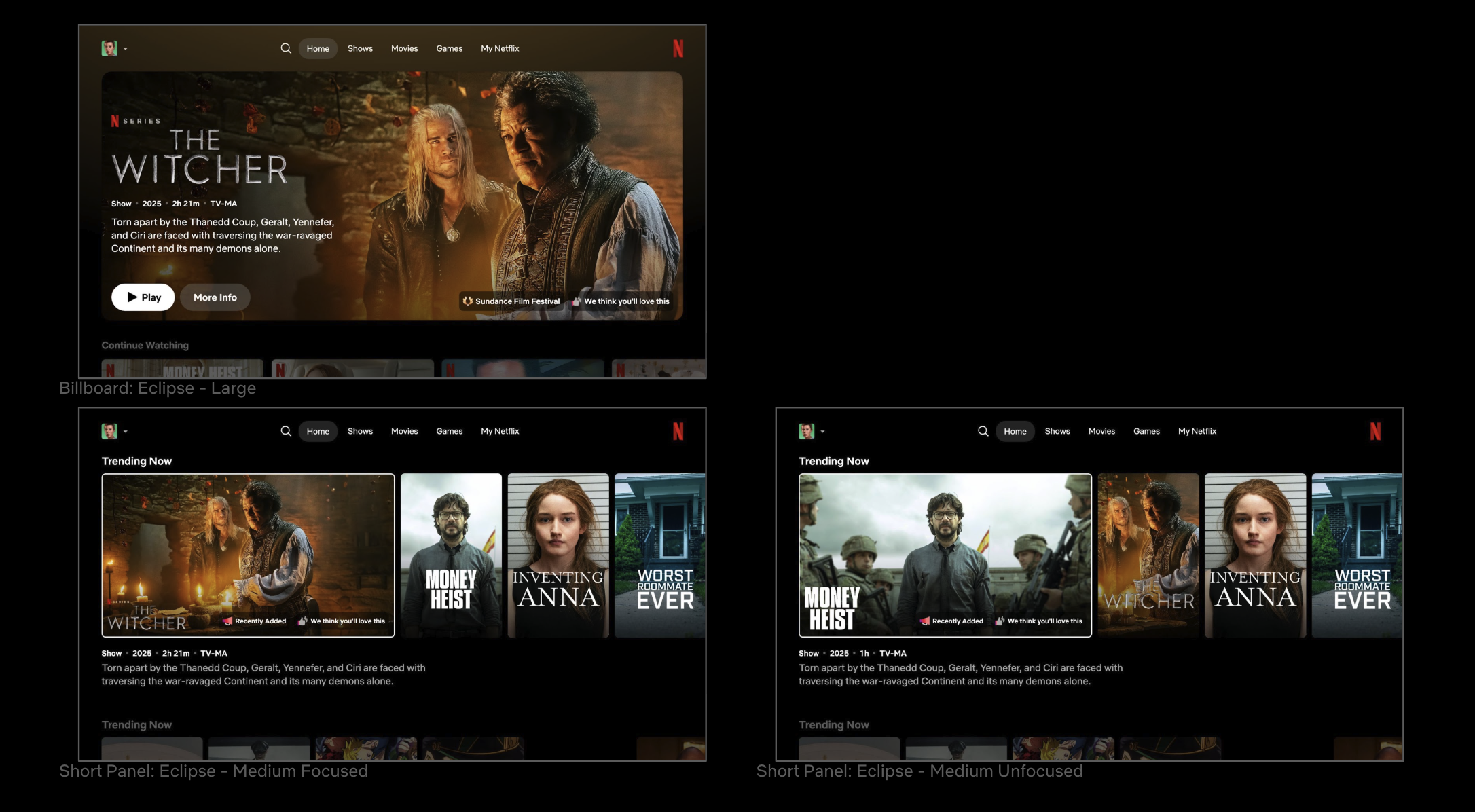Viewport: 1475px width, 812px height.
Task: Select Home tab in Billboard Large panel
Action: pos(318,48)
